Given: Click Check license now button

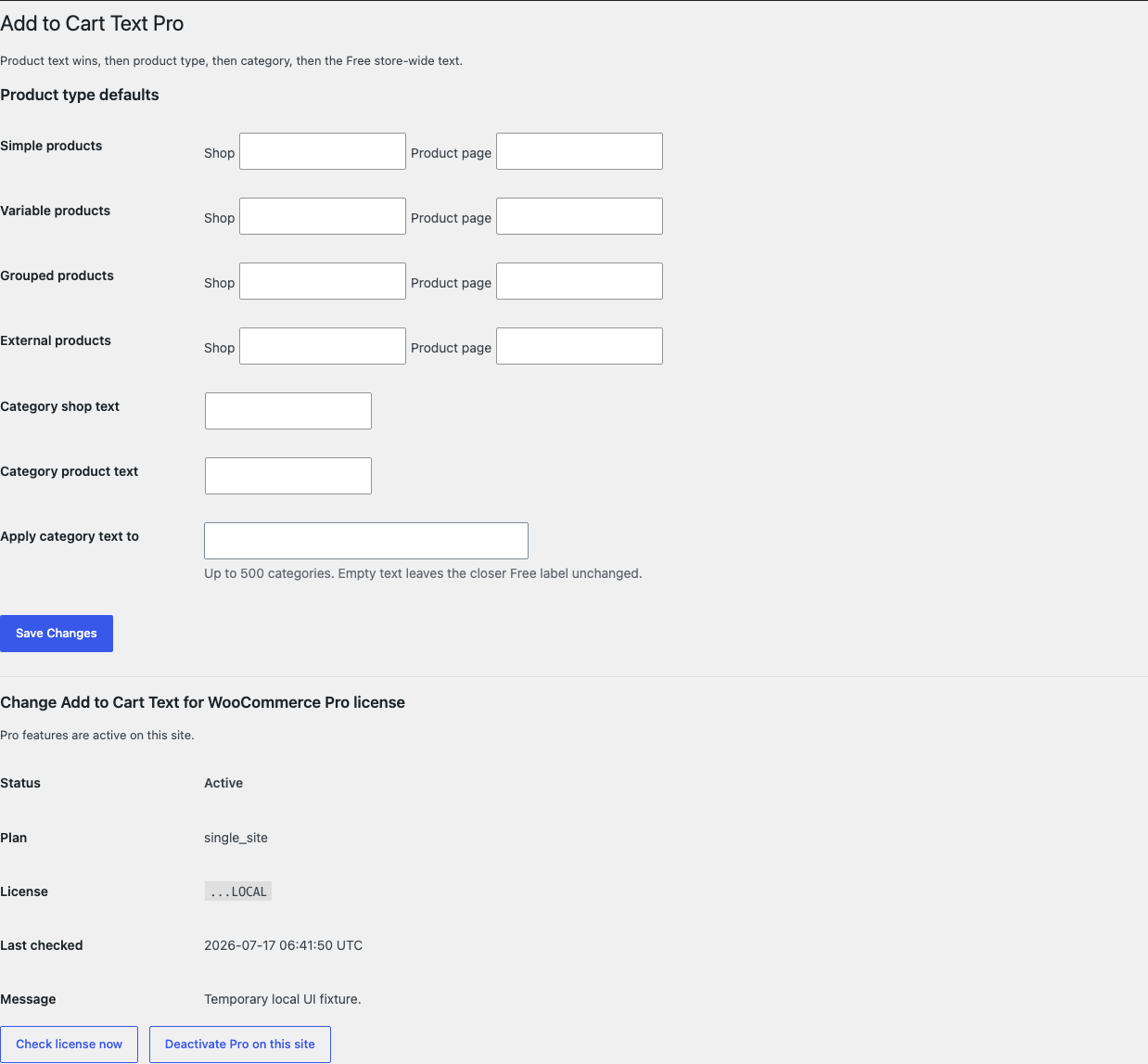Looking at the screenshot, I should 69,1045.
